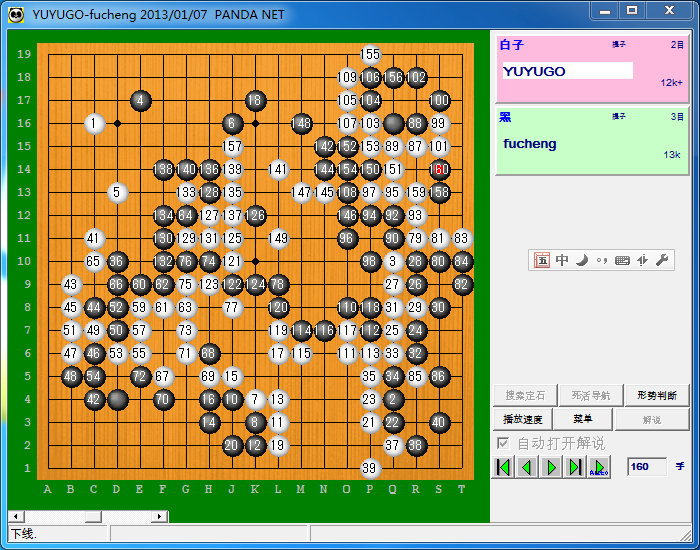The width and height of the screenshot is (700, 550).
Task: Click the Wubi 五 input method icon
Action: pos(542,260)
